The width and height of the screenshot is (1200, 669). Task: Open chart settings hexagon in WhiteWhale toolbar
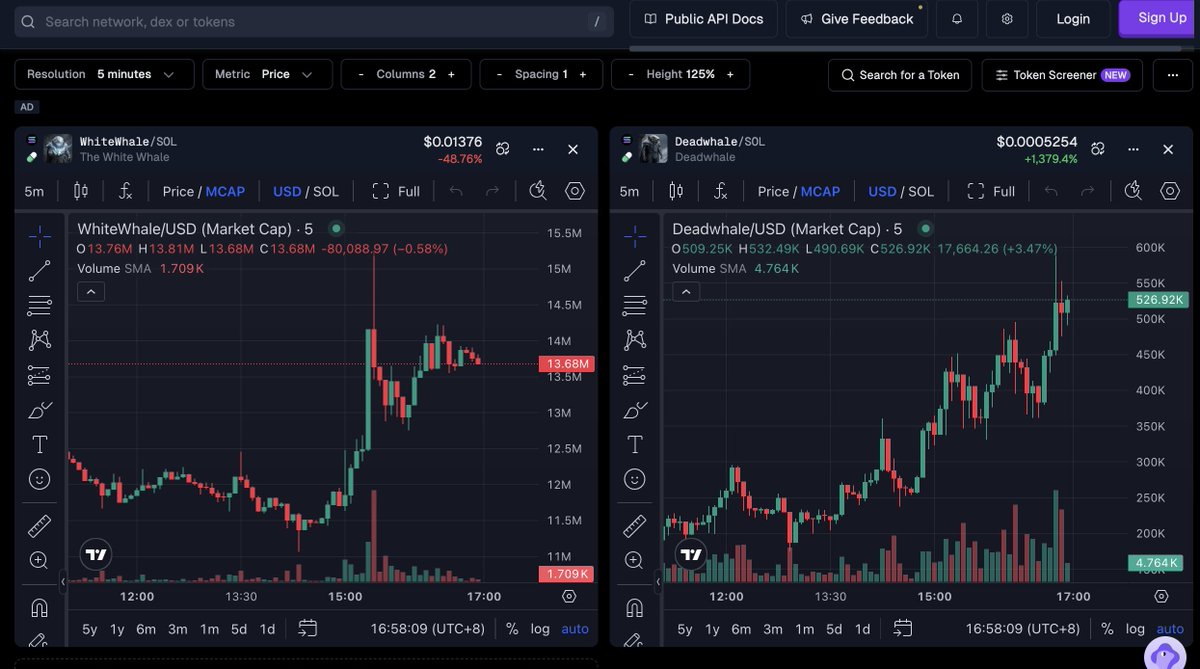tap(574, 191)
